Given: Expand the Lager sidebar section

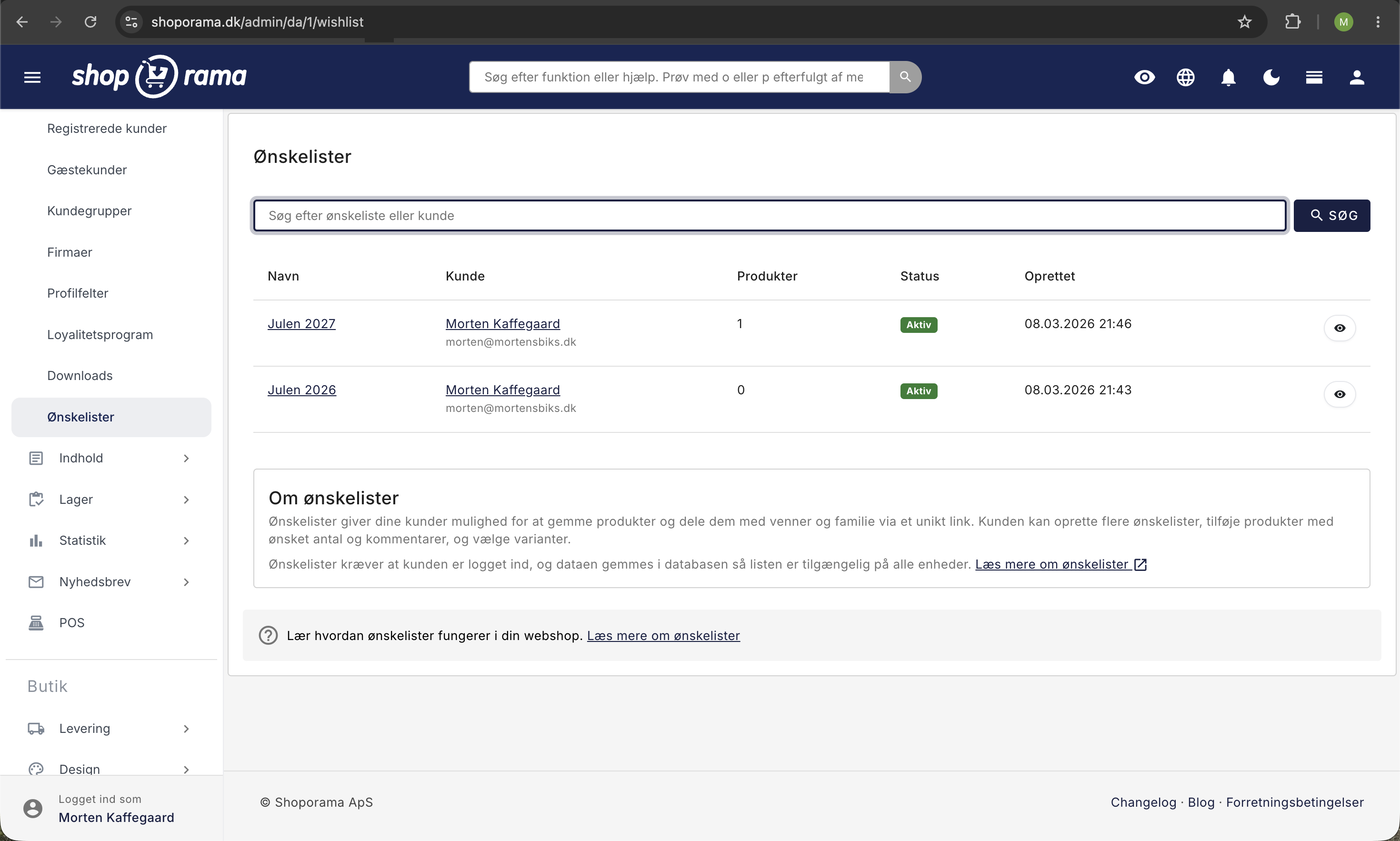Looking at the screenshot, I should coord(111,499).
